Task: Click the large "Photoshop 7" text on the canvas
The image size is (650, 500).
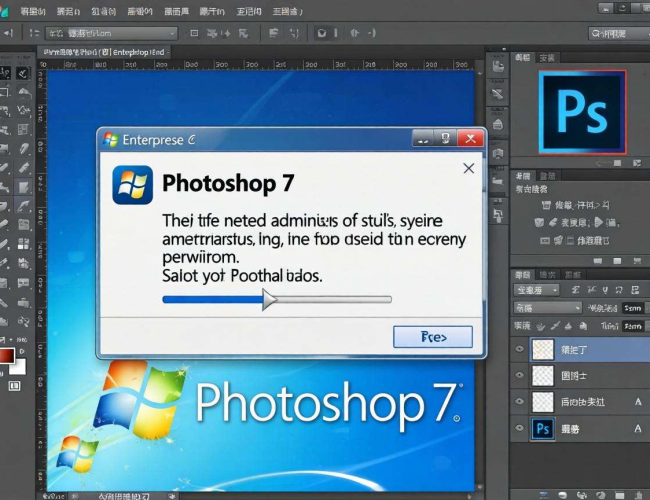Action: click(x=327, y=402)
